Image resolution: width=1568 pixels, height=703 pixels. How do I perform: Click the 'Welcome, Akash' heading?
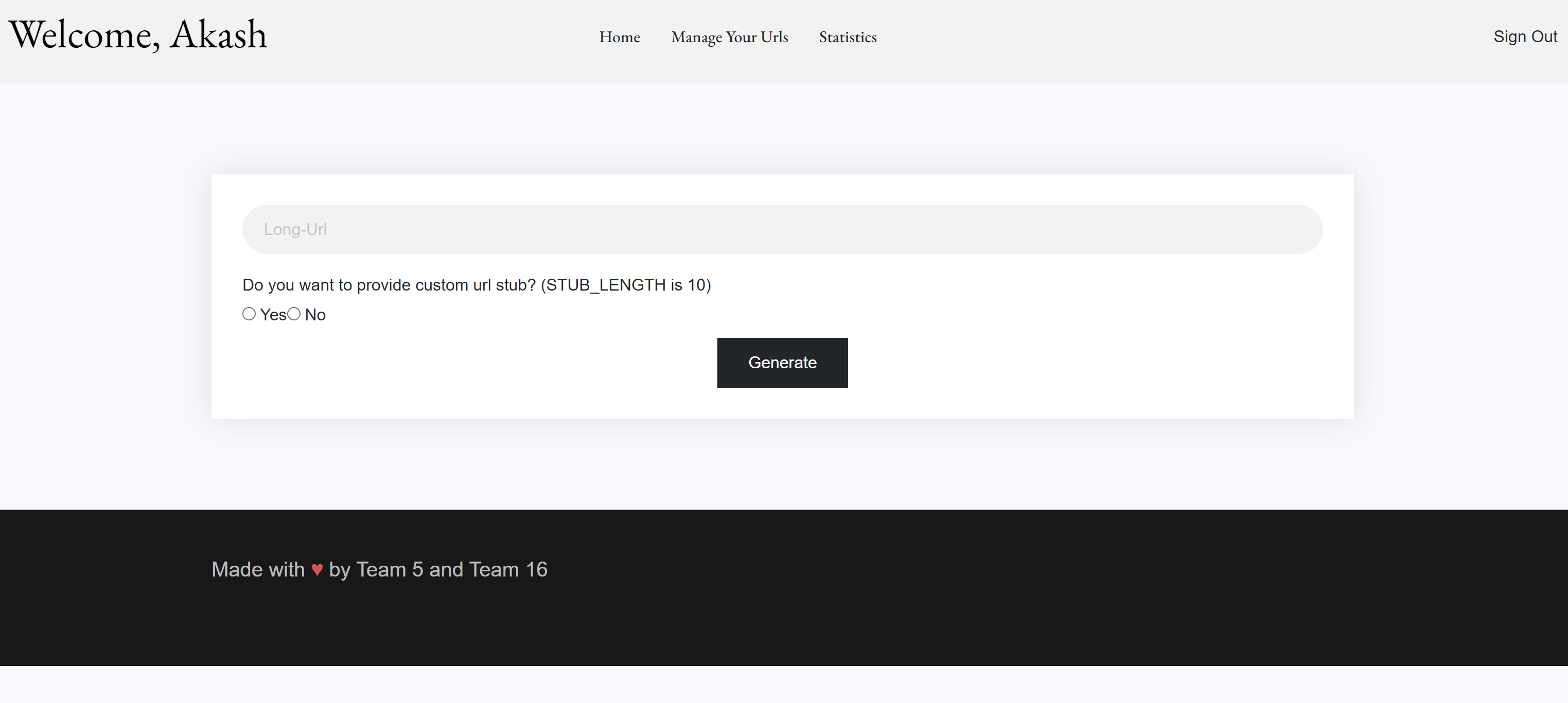tap(137, 34)
